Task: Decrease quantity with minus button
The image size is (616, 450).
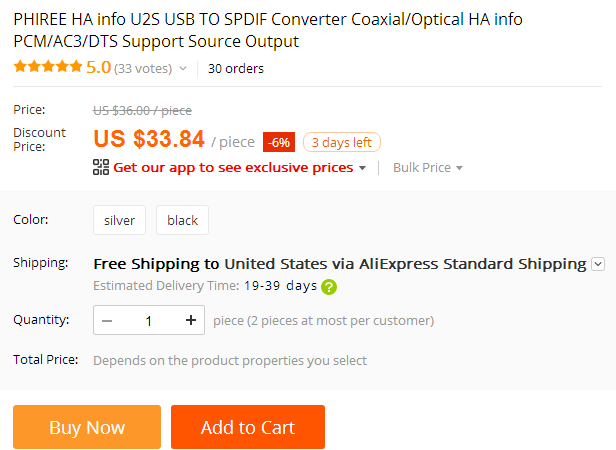Action: [x=108, y=321]
